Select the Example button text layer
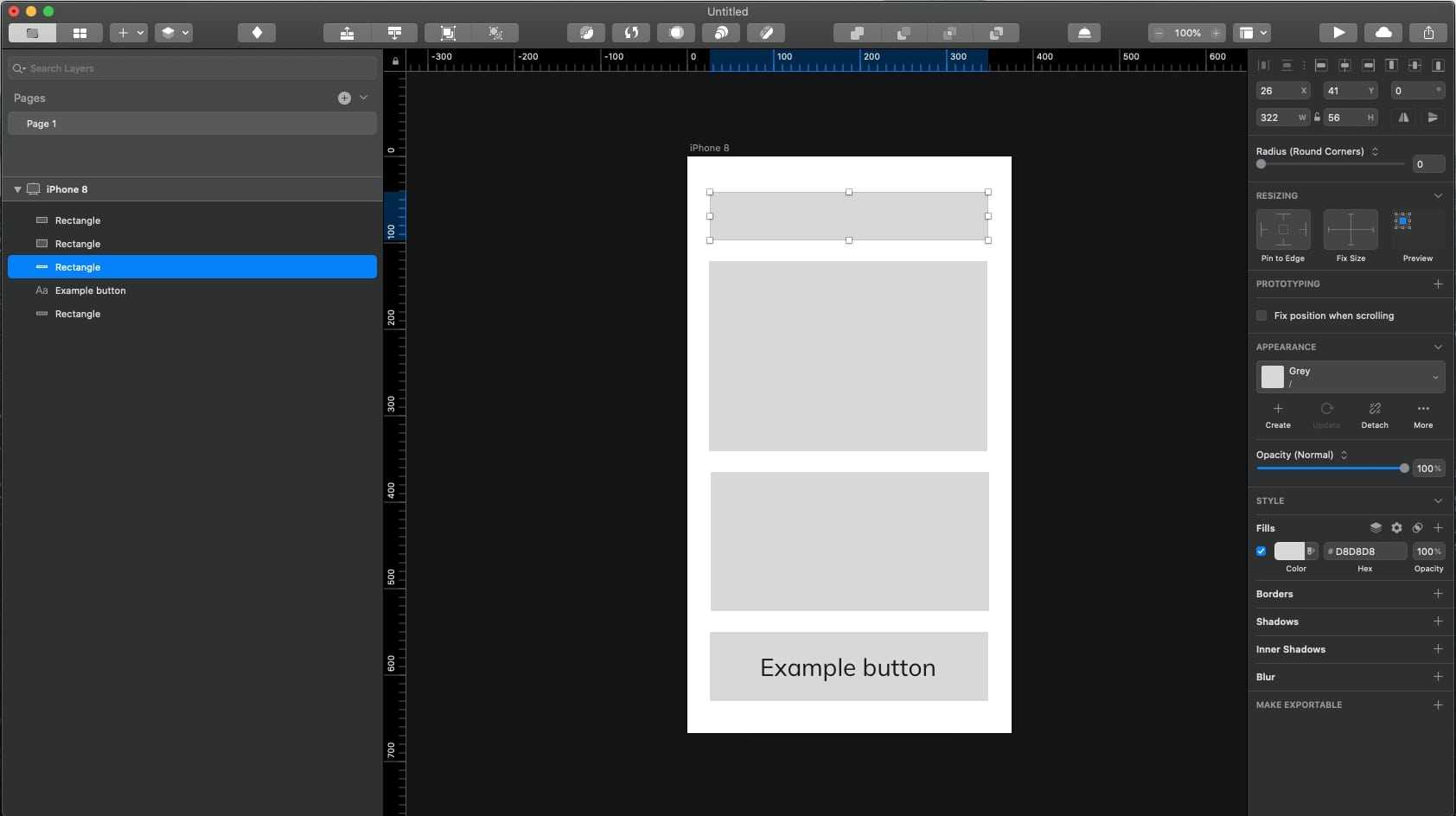This screenshot has width=1456, height=816. click(x=90, y=290)
